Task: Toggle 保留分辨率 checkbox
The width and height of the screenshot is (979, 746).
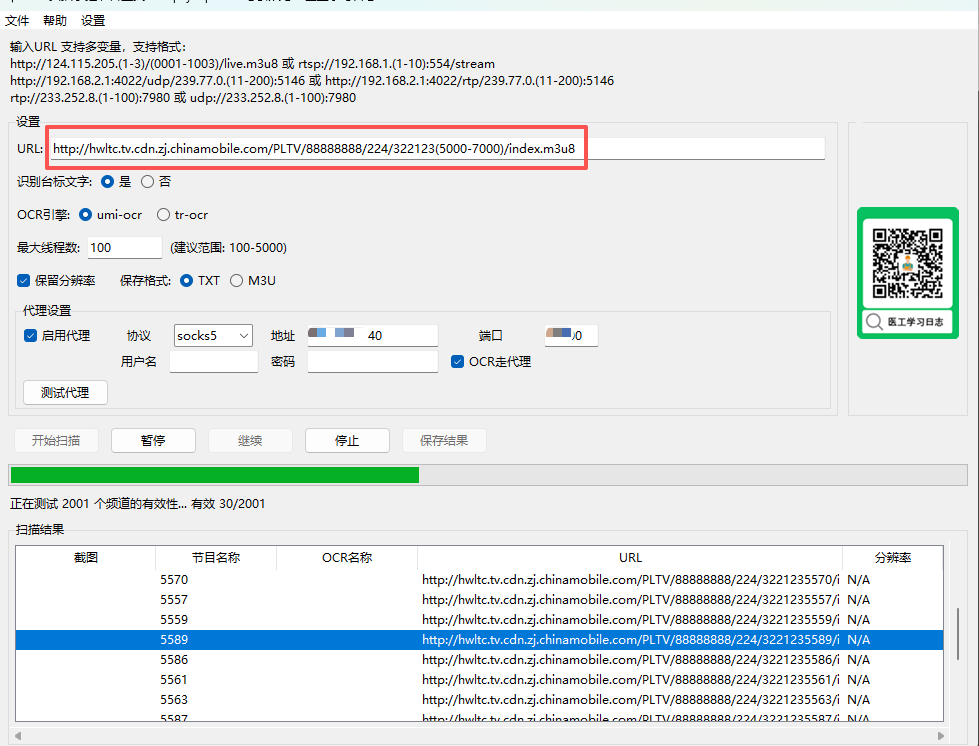Action: coord(24,281)
